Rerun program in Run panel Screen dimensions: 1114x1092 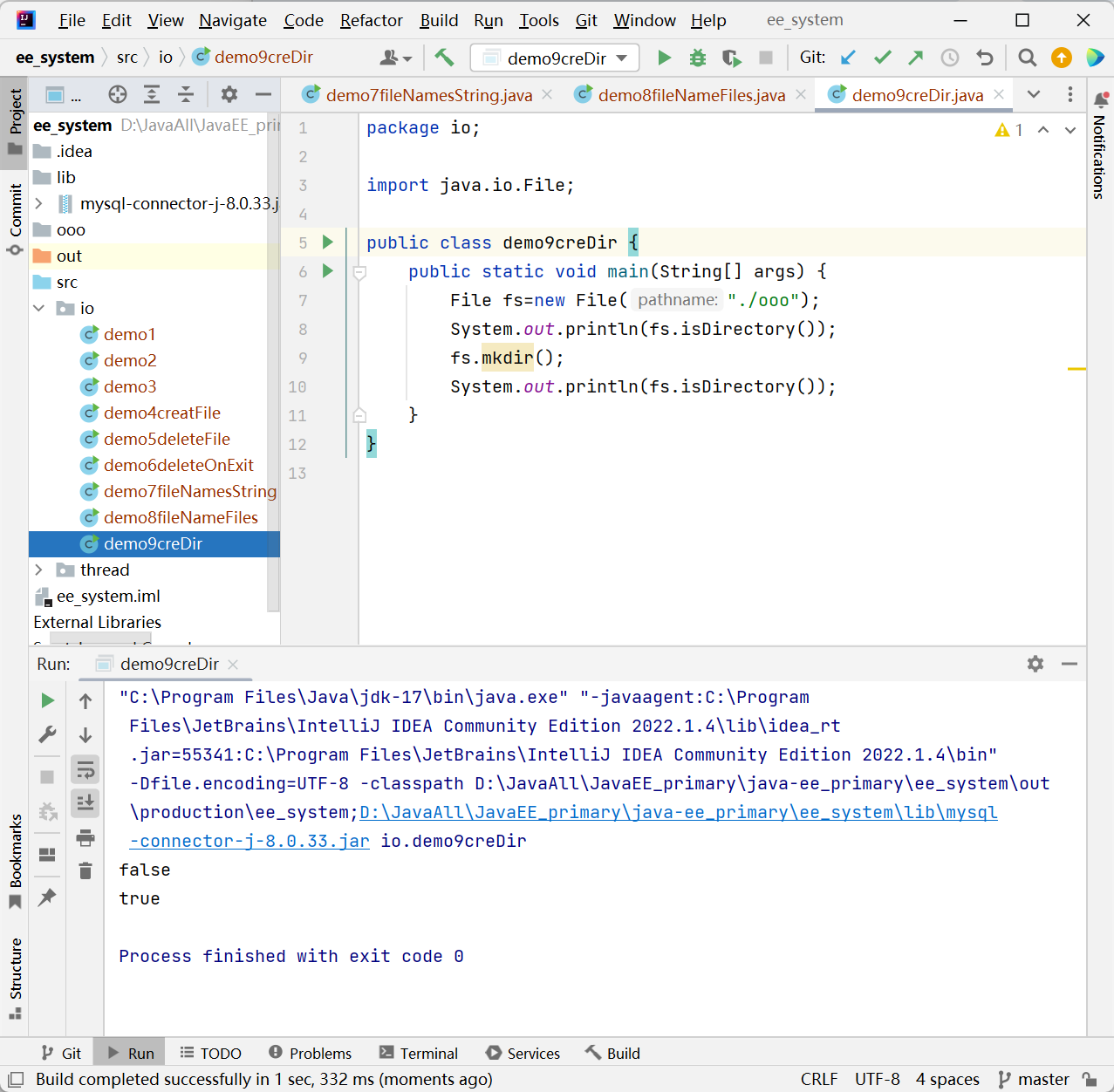(x=48, y=700)
